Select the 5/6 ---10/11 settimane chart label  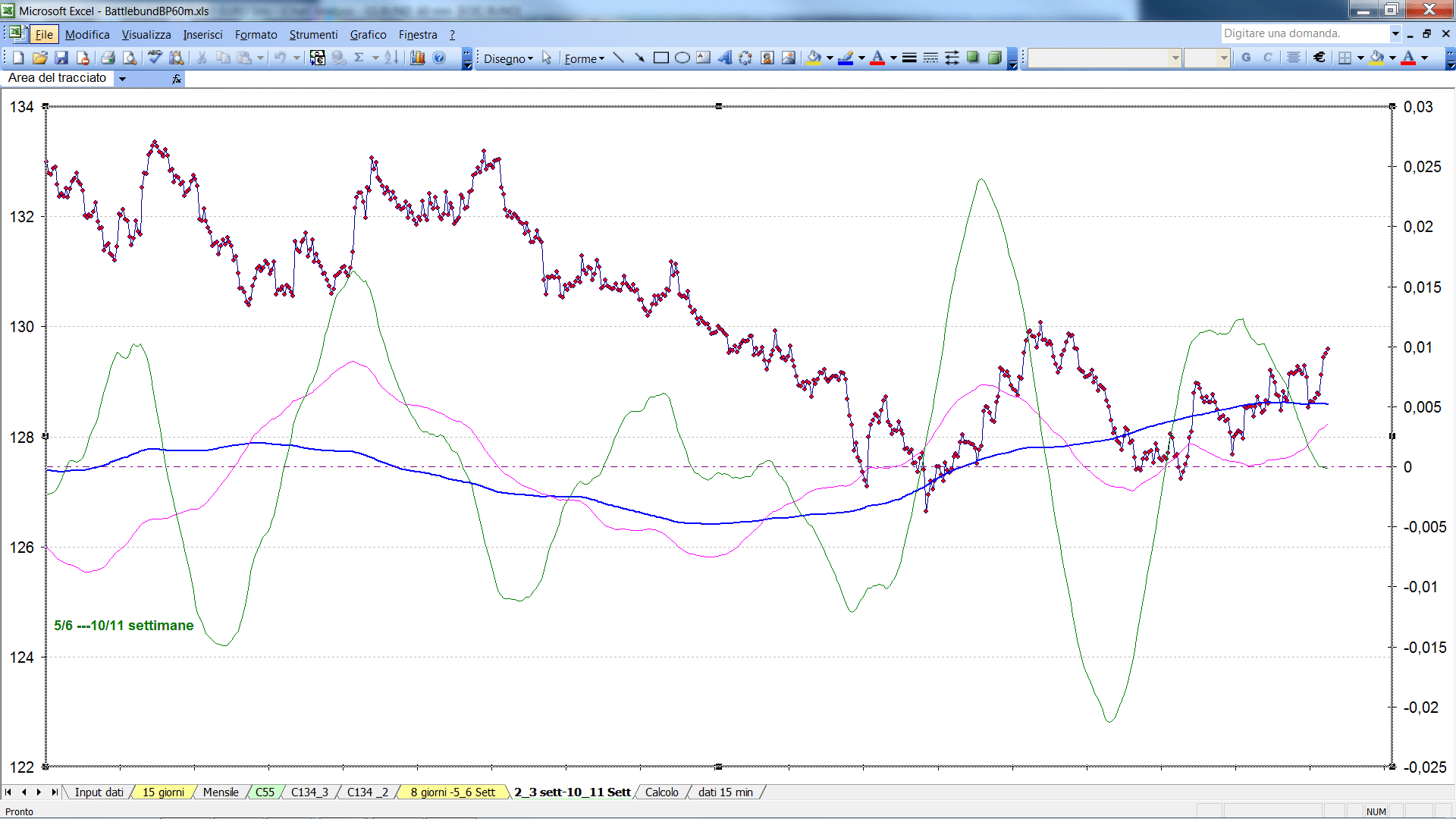(124, 626)
